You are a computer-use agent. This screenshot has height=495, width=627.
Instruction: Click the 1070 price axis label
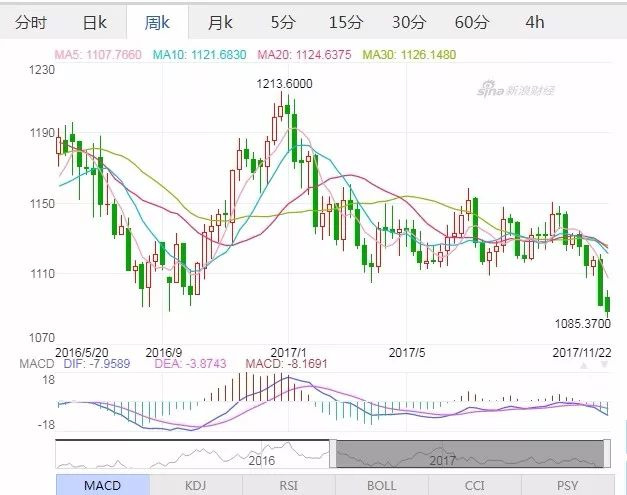click(x=42, y=338)
